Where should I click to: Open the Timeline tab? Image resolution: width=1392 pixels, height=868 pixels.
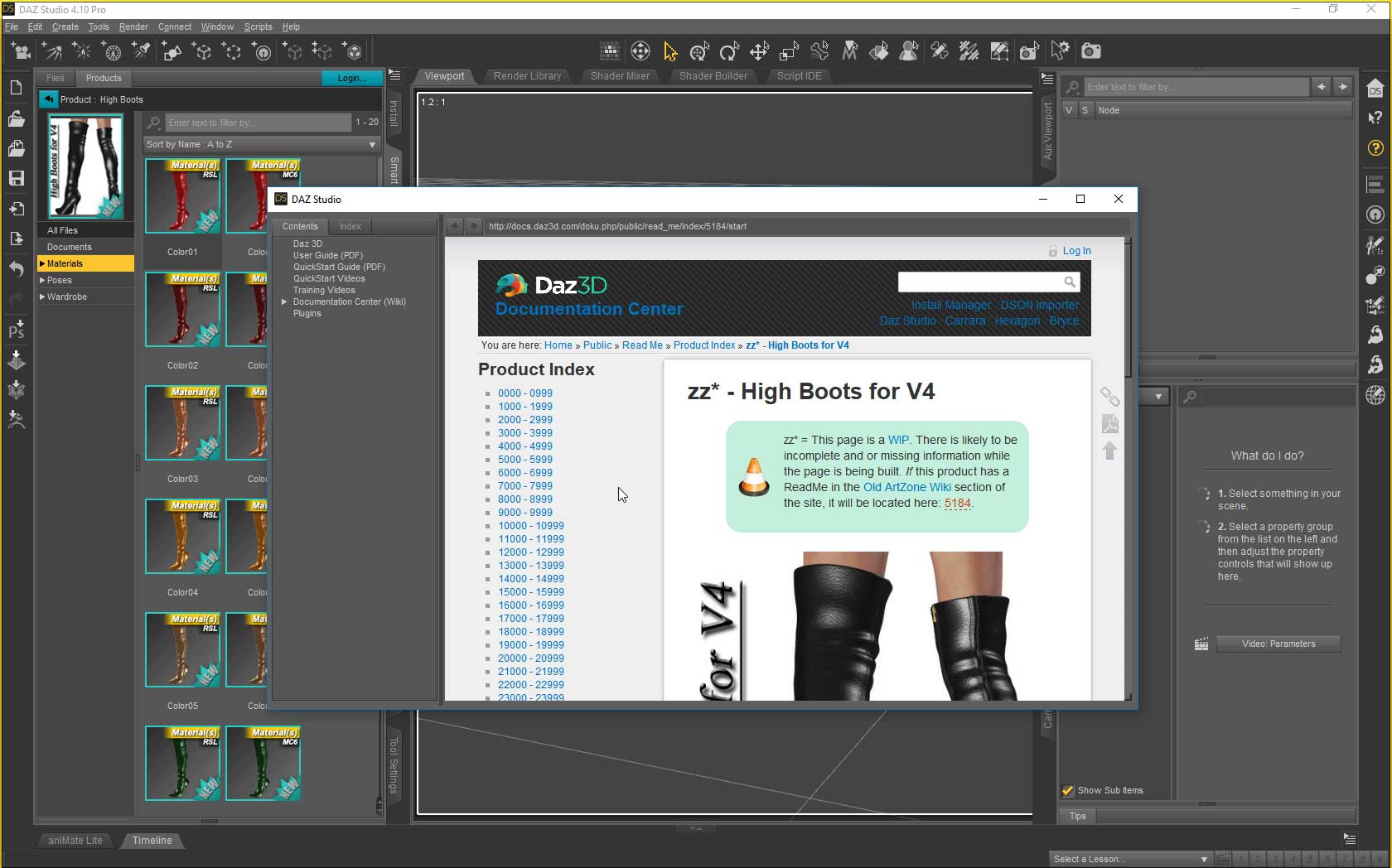pos(152,840)
